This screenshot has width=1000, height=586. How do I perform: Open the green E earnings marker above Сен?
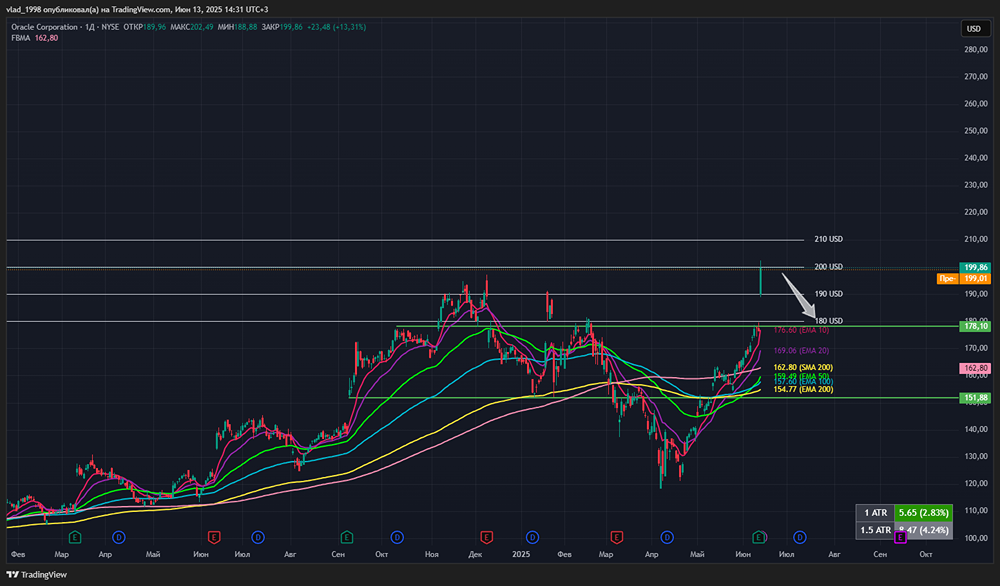point(346,537)
